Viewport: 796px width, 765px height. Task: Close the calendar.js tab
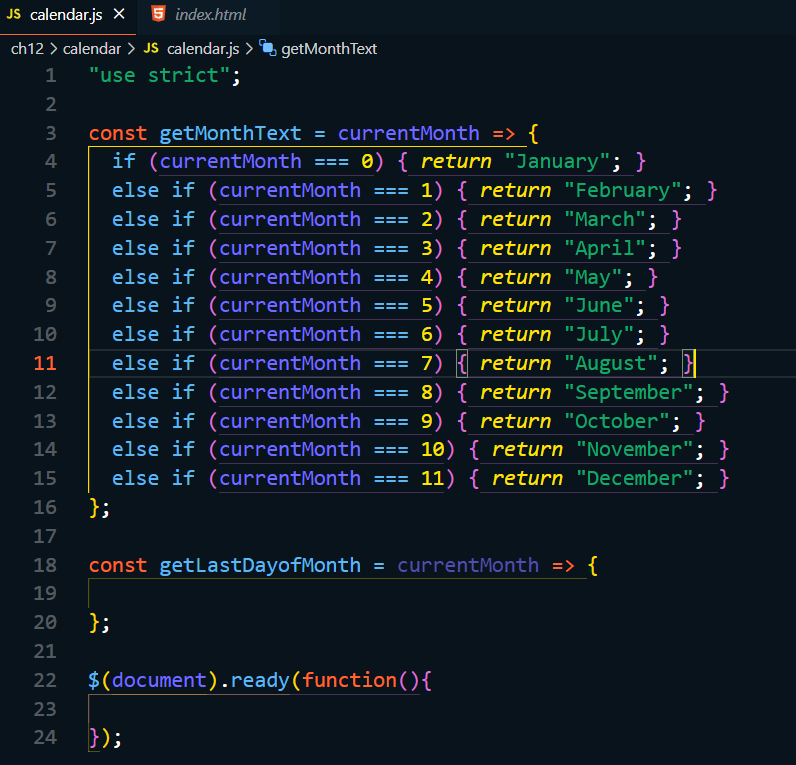[119, 14]
